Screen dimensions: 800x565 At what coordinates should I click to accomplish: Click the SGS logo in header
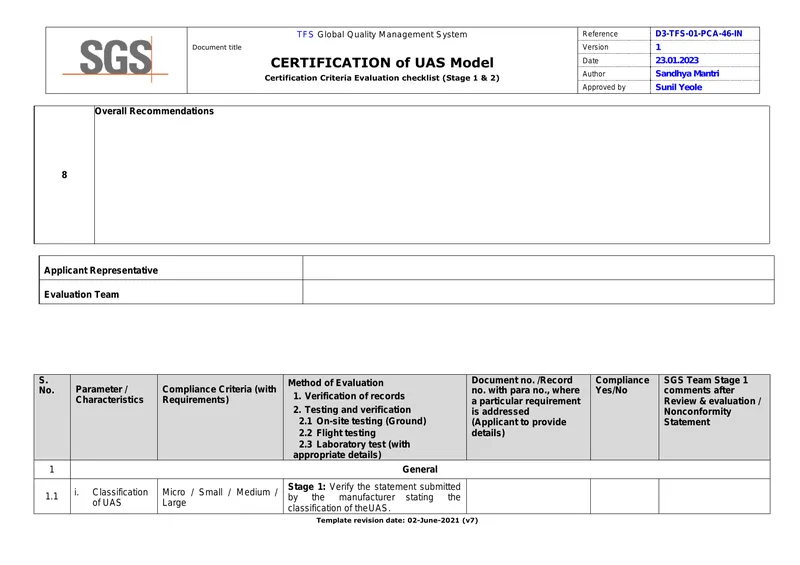click(116, 59)
